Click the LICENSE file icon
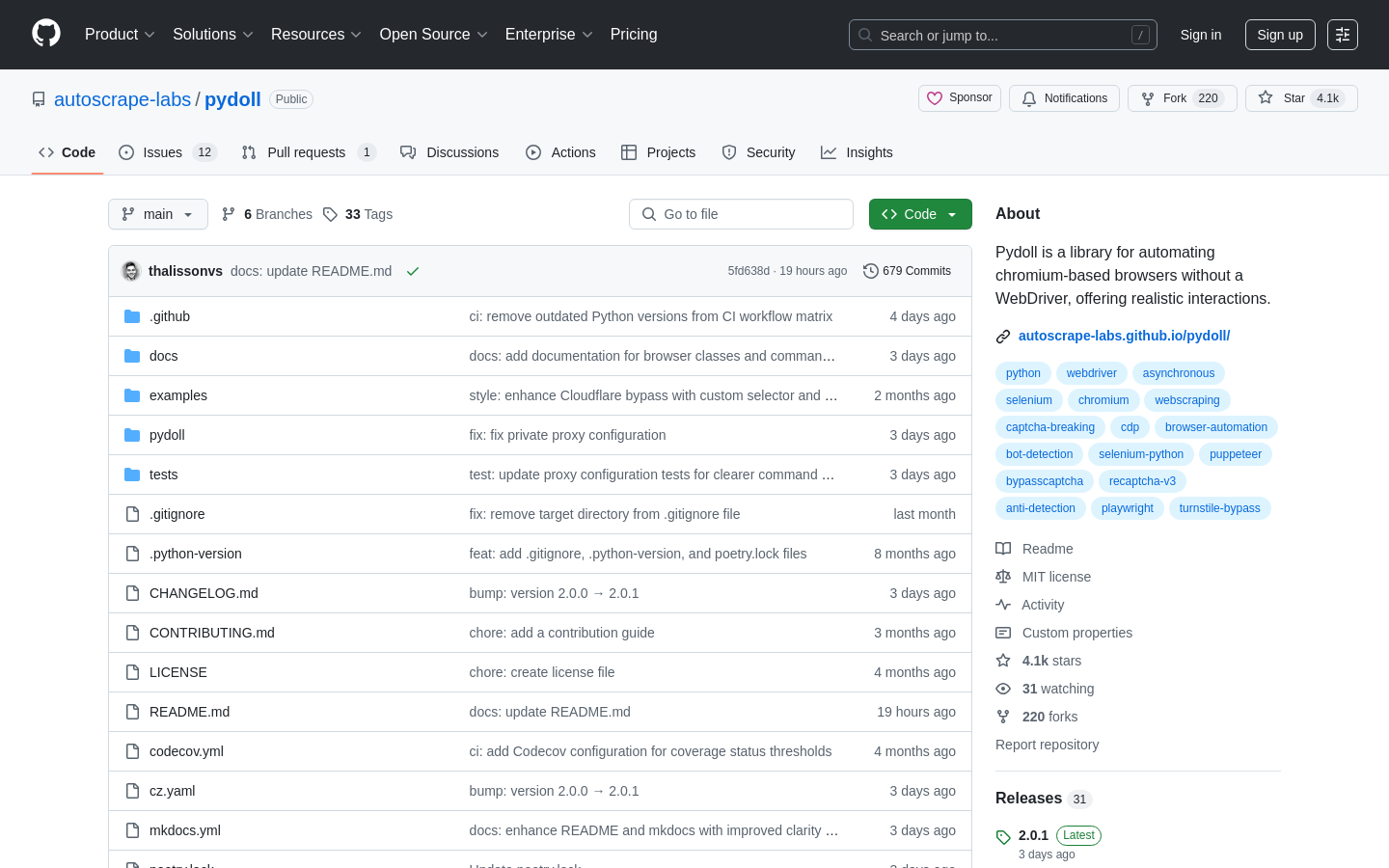 tap(132, 672)
